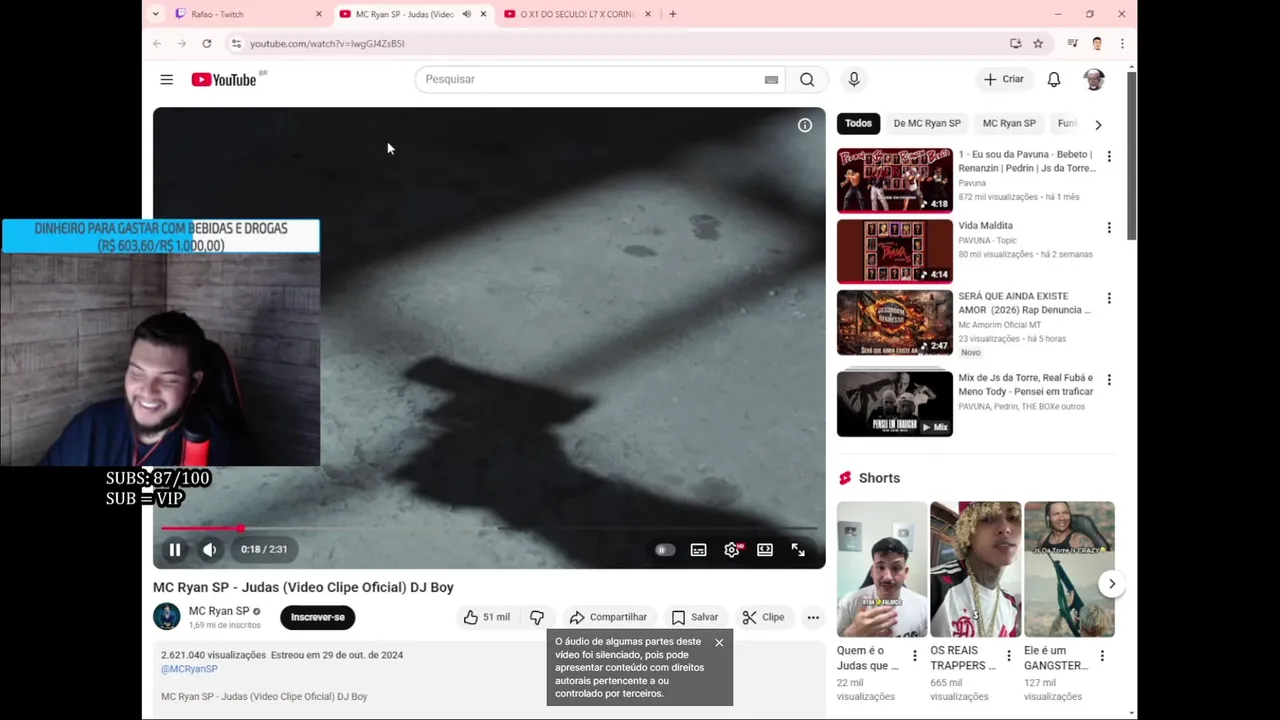Subscribe using Inscrever-se button

[318, 617]
